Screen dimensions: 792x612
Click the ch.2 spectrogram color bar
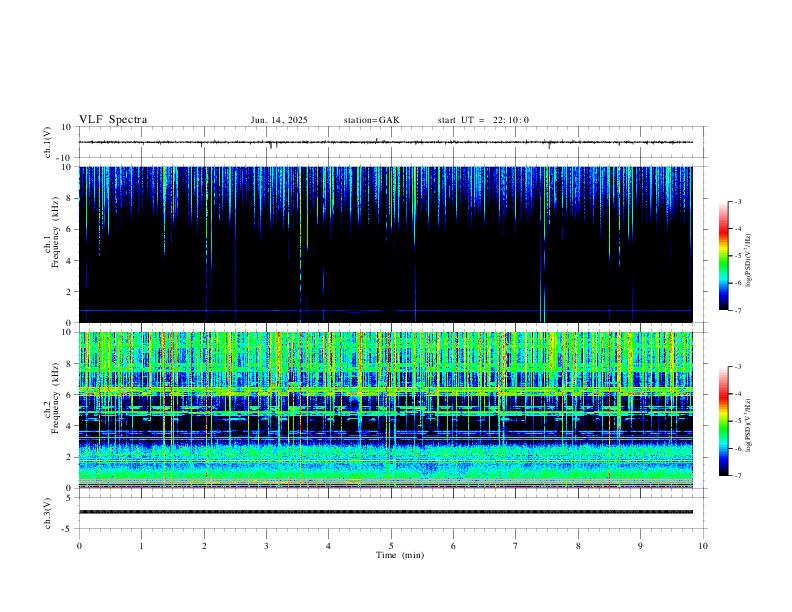[x=723, y=421]
